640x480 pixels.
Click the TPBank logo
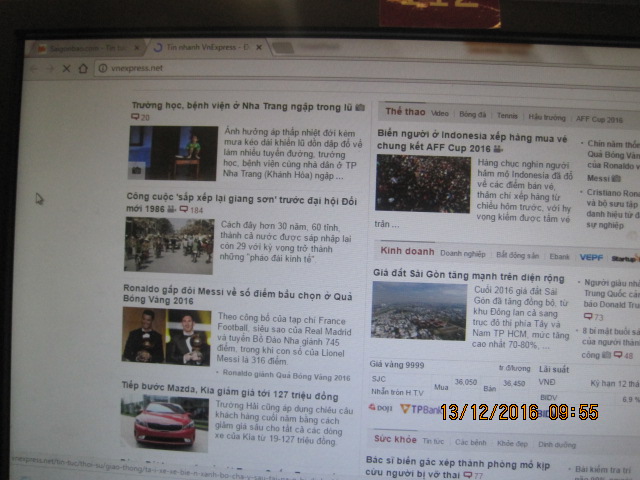[420, 409]
